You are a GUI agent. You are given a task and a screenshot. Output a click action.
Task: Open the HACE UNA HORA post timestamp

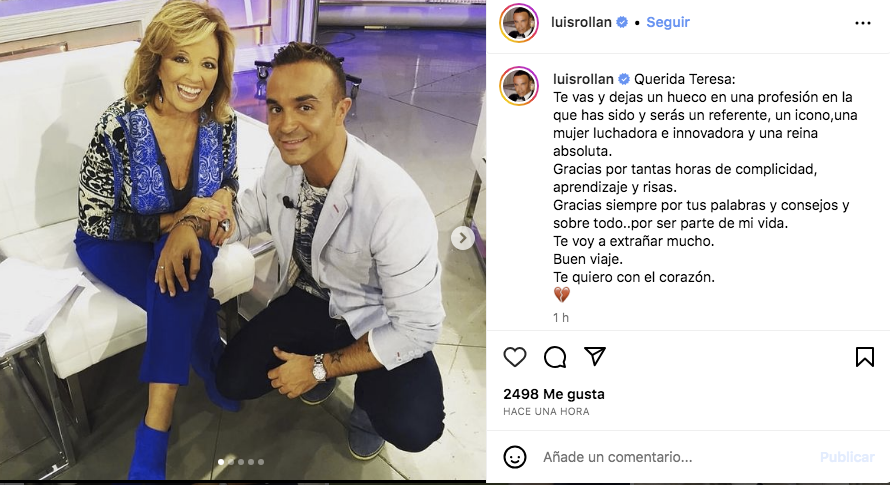tap(546, 412)
